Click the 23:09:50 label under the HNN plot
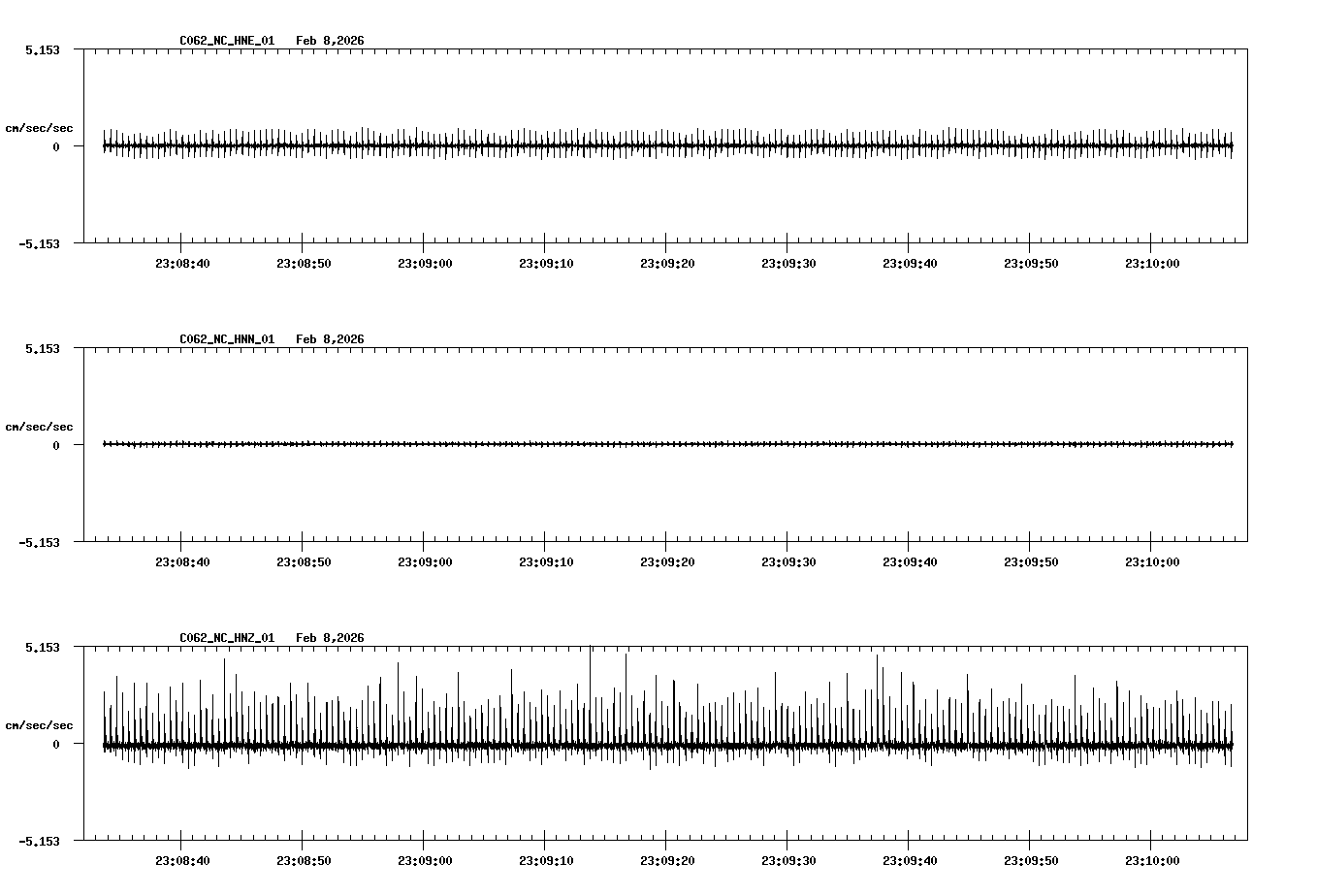 [1030, 560]
